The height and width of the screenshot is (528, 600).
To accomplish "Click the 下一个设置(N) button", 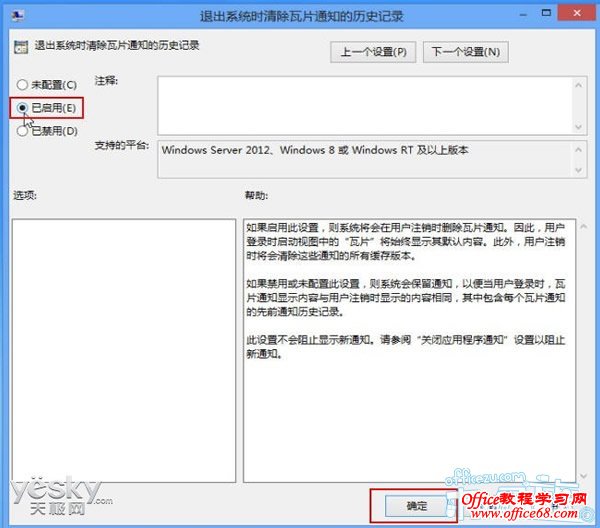I will pos(466,52).
